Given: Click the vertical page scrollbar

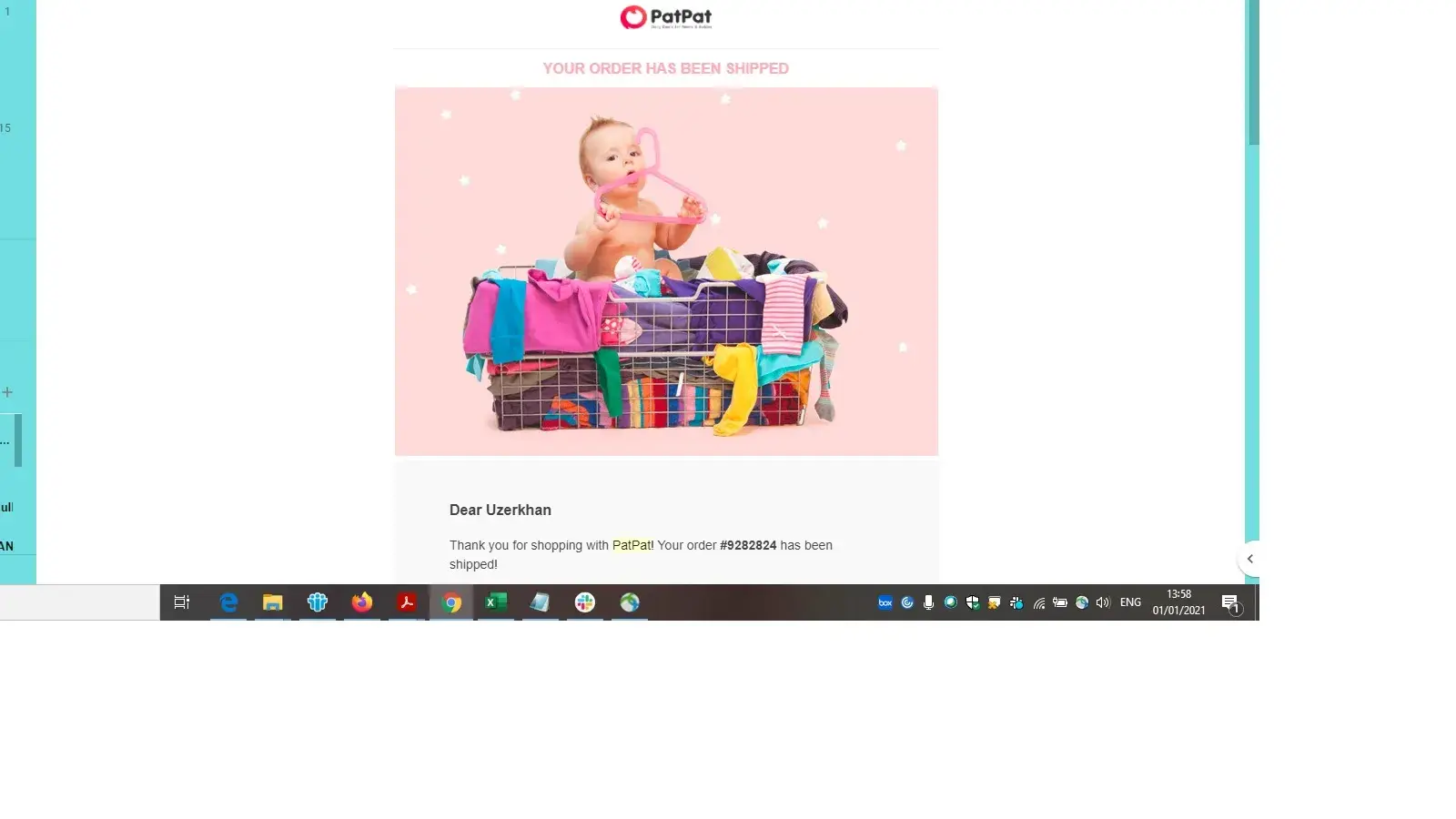Looking at the screenshot, I should [1254, 73].
